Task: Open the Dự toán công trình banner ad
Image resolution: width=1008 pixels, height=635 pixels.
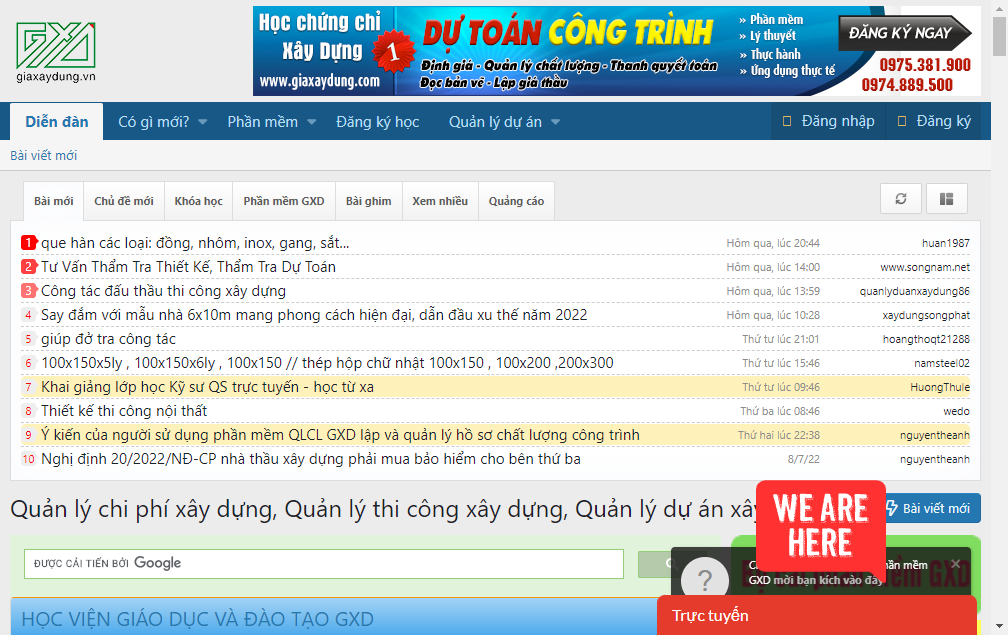Action: (616, 51)
